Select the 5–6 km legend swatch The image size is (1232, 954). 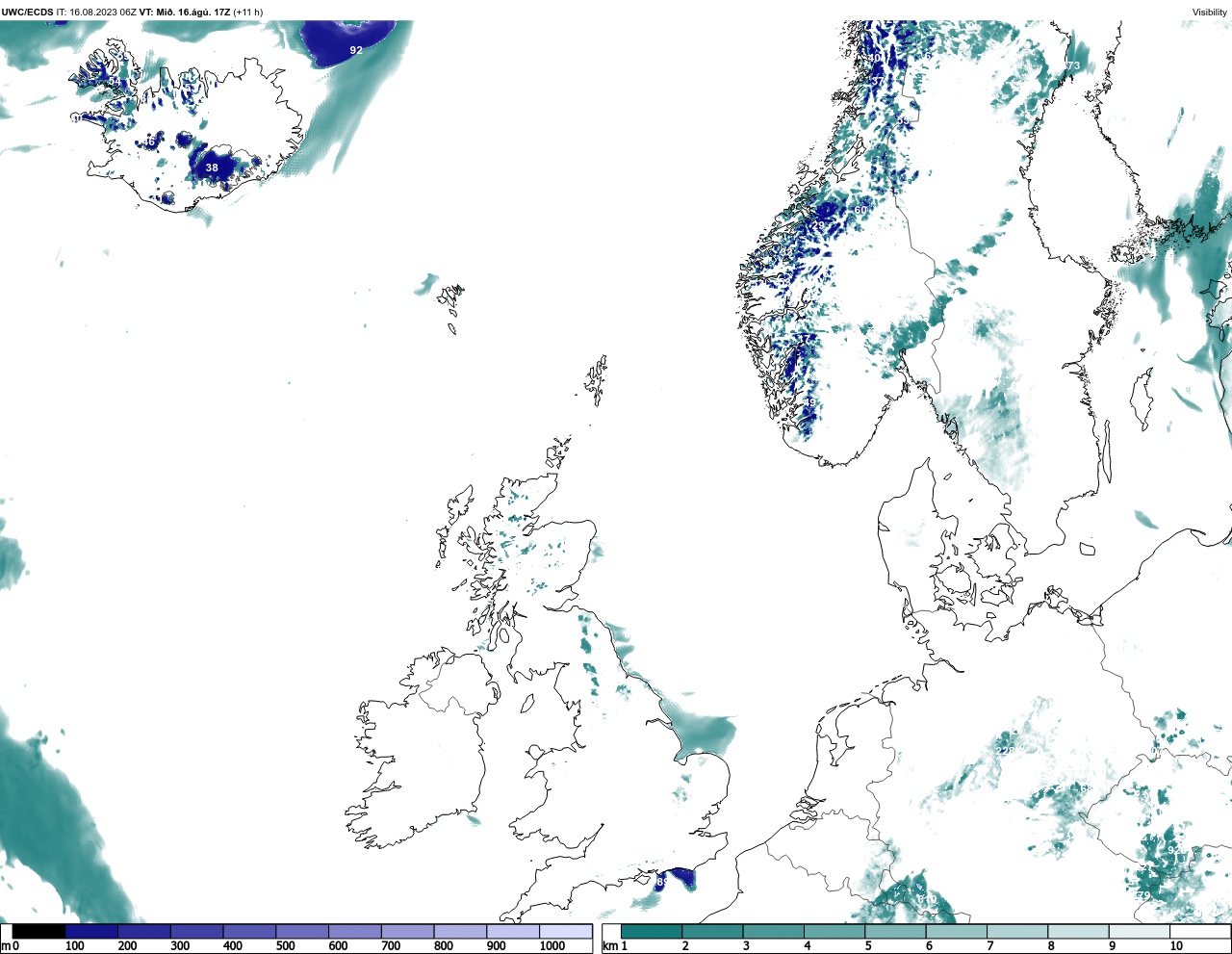pos(895,932)
